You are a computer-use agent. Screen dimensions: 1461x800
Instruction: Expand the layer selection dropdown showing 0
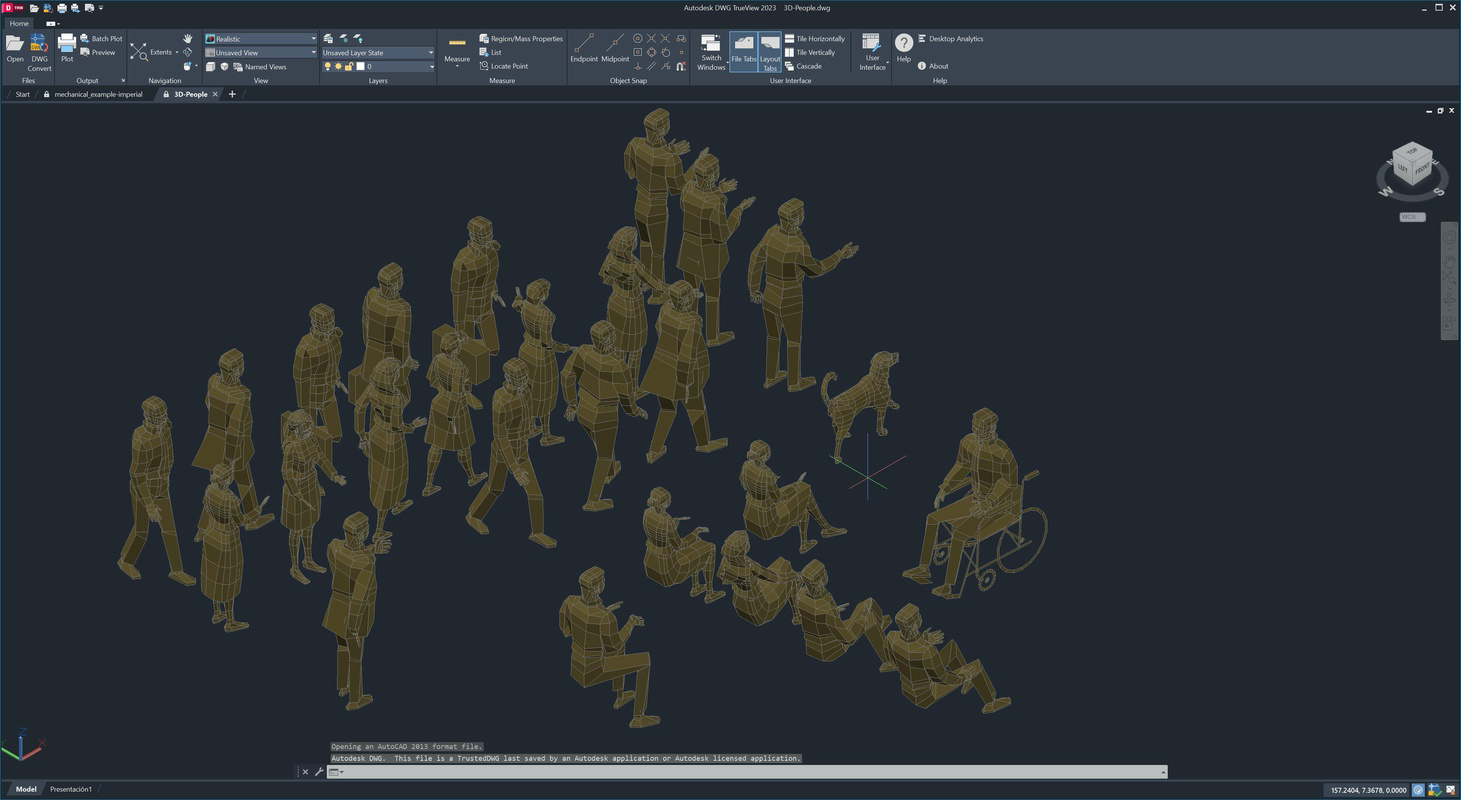pyautogui.click(x=431, y=66)
